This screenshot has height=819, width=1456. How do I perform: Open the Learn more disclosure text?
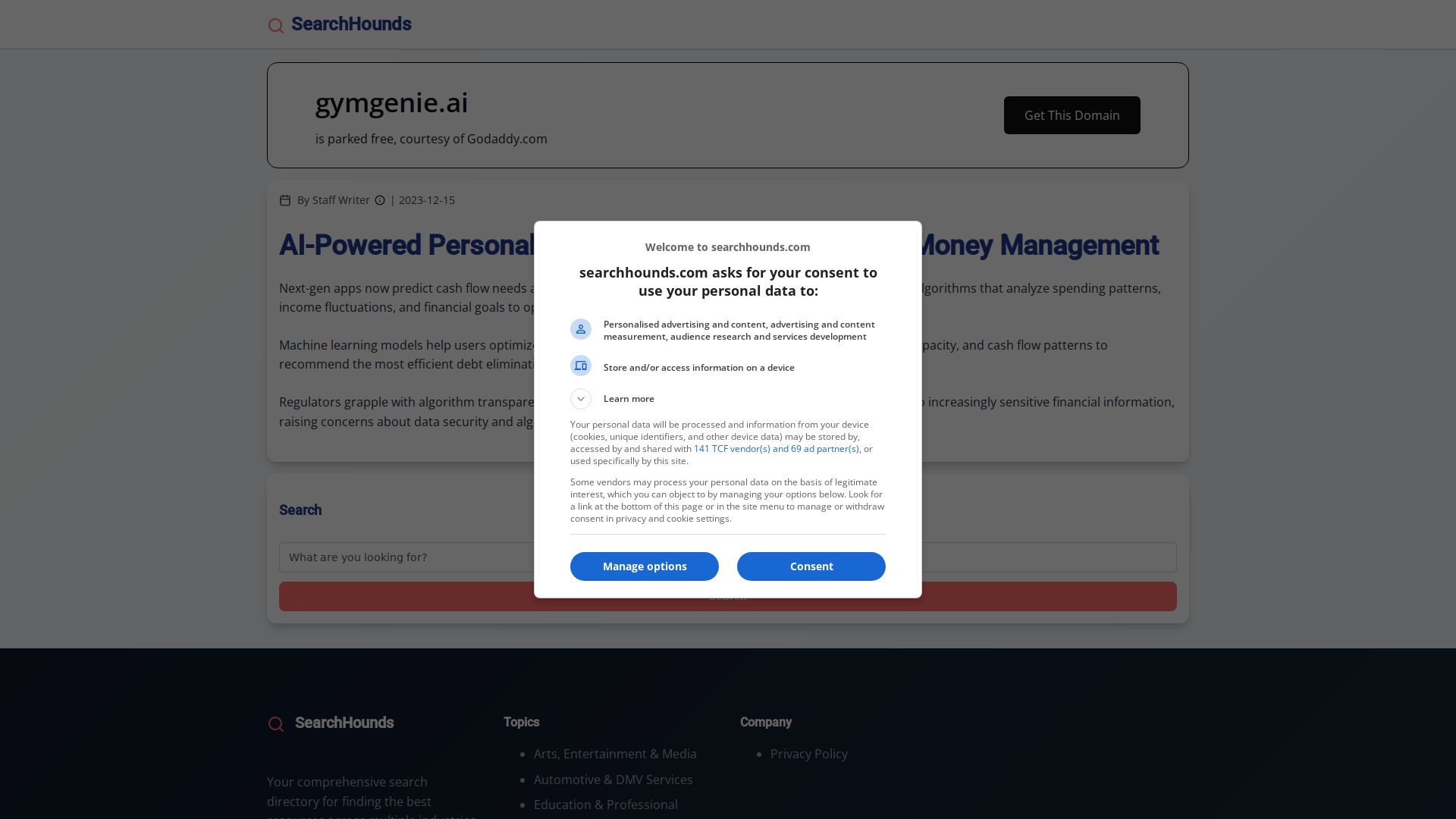pyautogui.click(x=629, y=399)
